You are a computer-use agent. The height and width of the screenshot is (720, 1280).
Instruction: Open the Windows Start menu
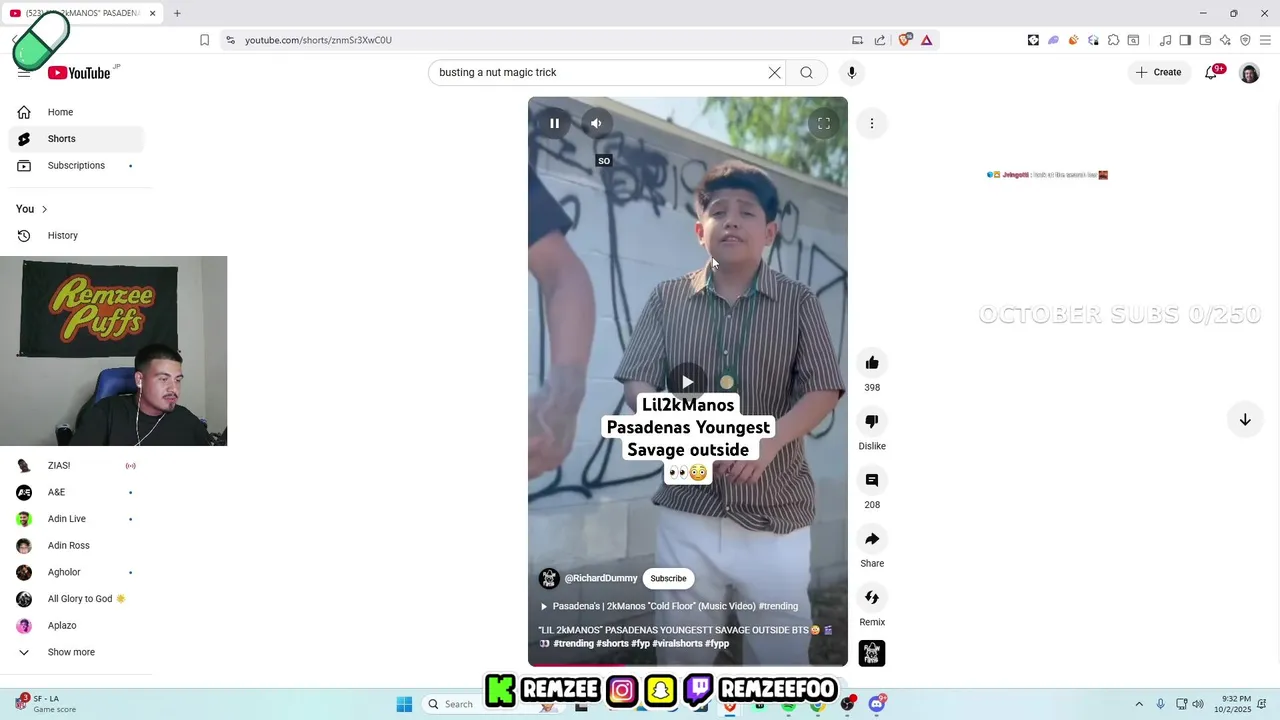(404, 704)
